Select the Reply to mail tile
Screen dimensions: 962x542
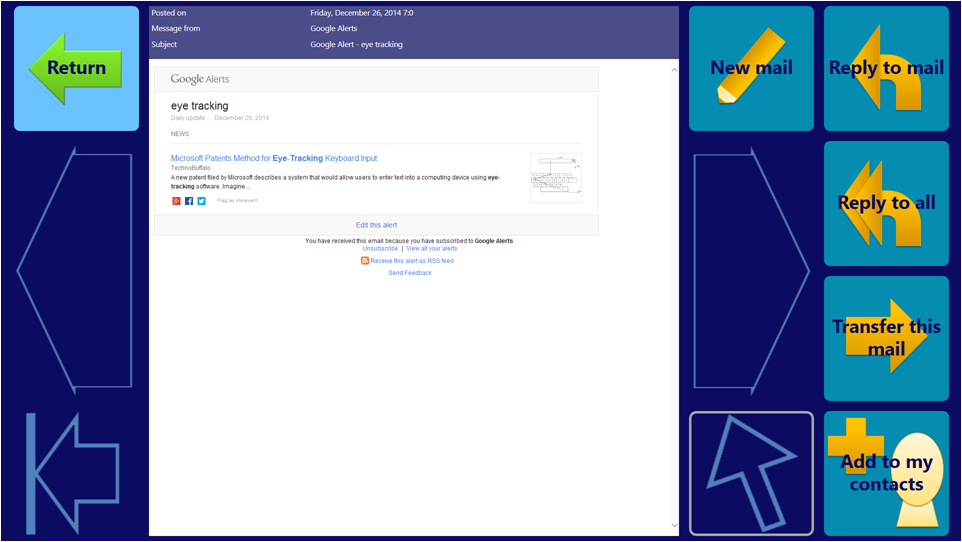pyautogui.click(x=886, y=68)
